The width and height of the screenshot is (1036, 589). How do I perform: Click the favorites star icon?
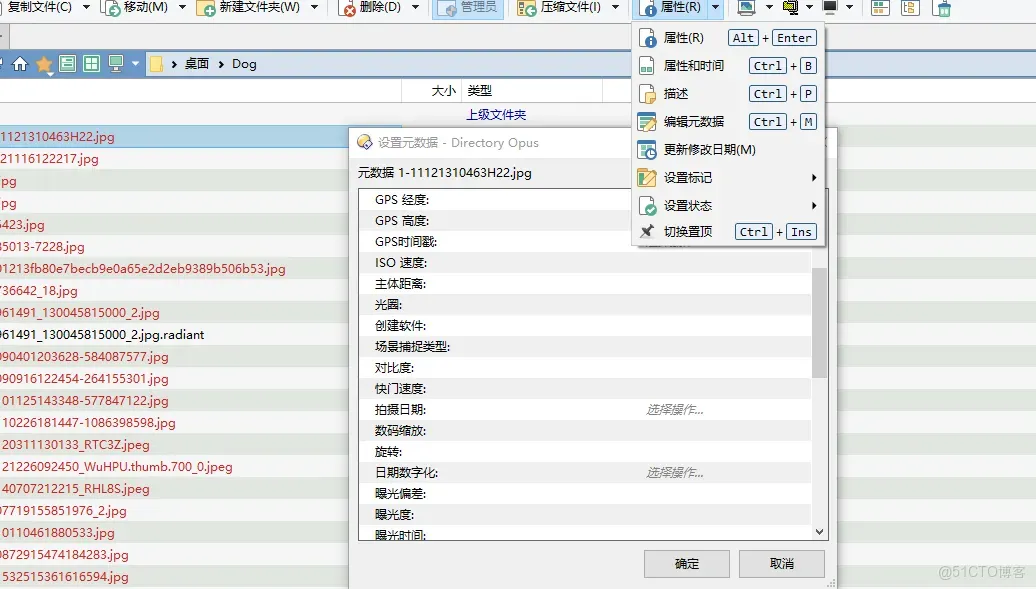coord(44,63)
